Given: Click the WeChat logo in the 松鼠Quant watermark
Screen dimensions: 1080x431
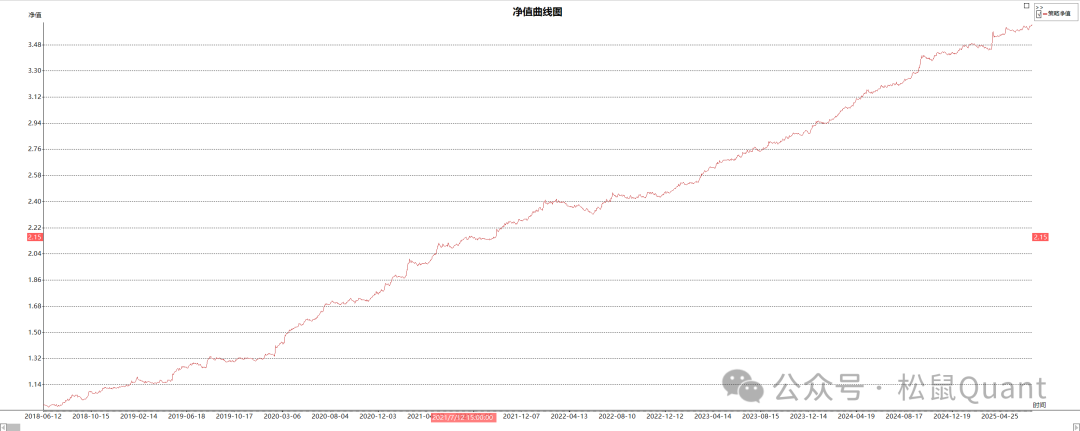Looking at the screenshot, I should (x=742, y=386).
